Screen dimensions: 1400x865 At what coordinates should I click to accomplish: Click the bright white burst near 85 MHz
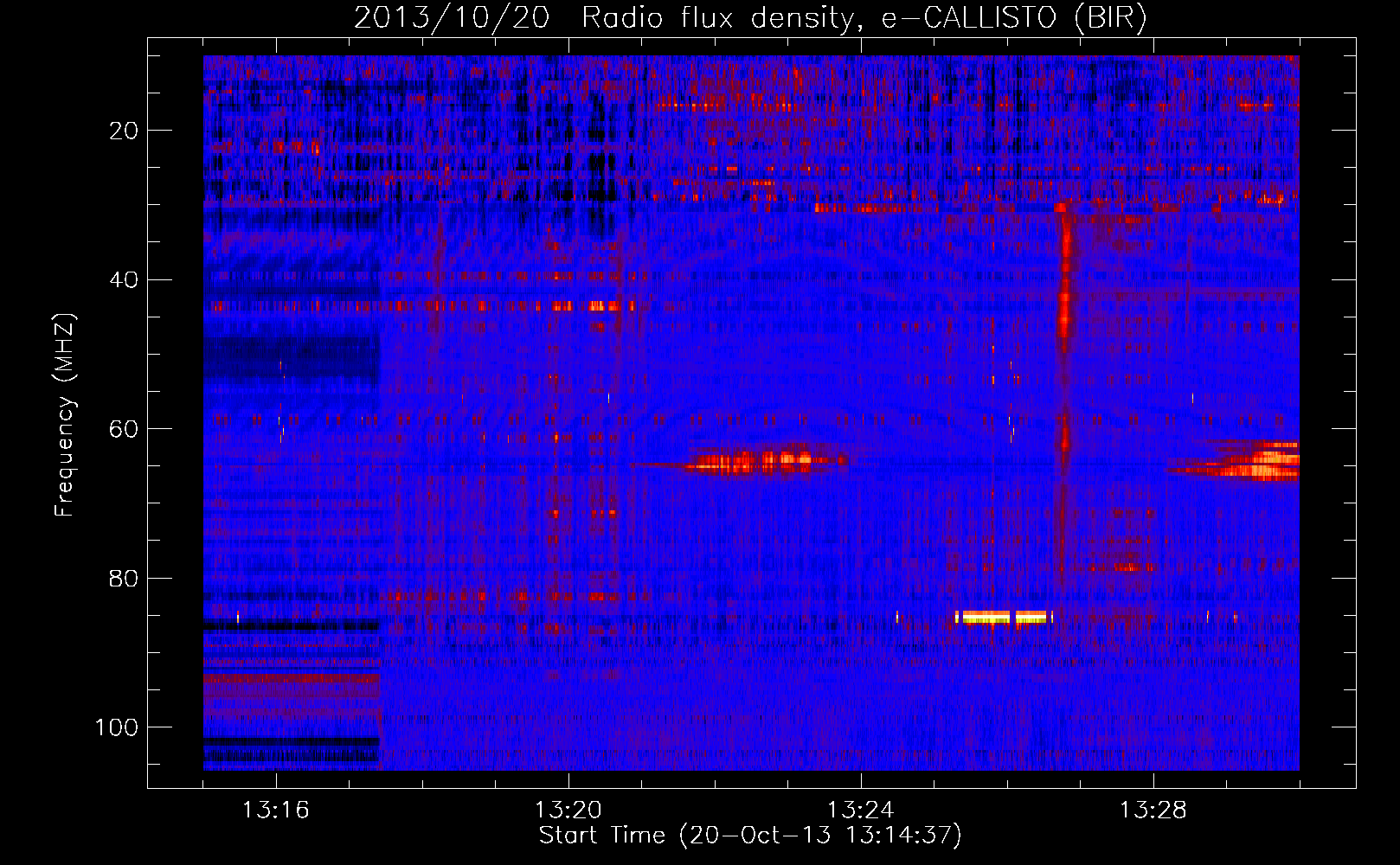[1004, 617]
